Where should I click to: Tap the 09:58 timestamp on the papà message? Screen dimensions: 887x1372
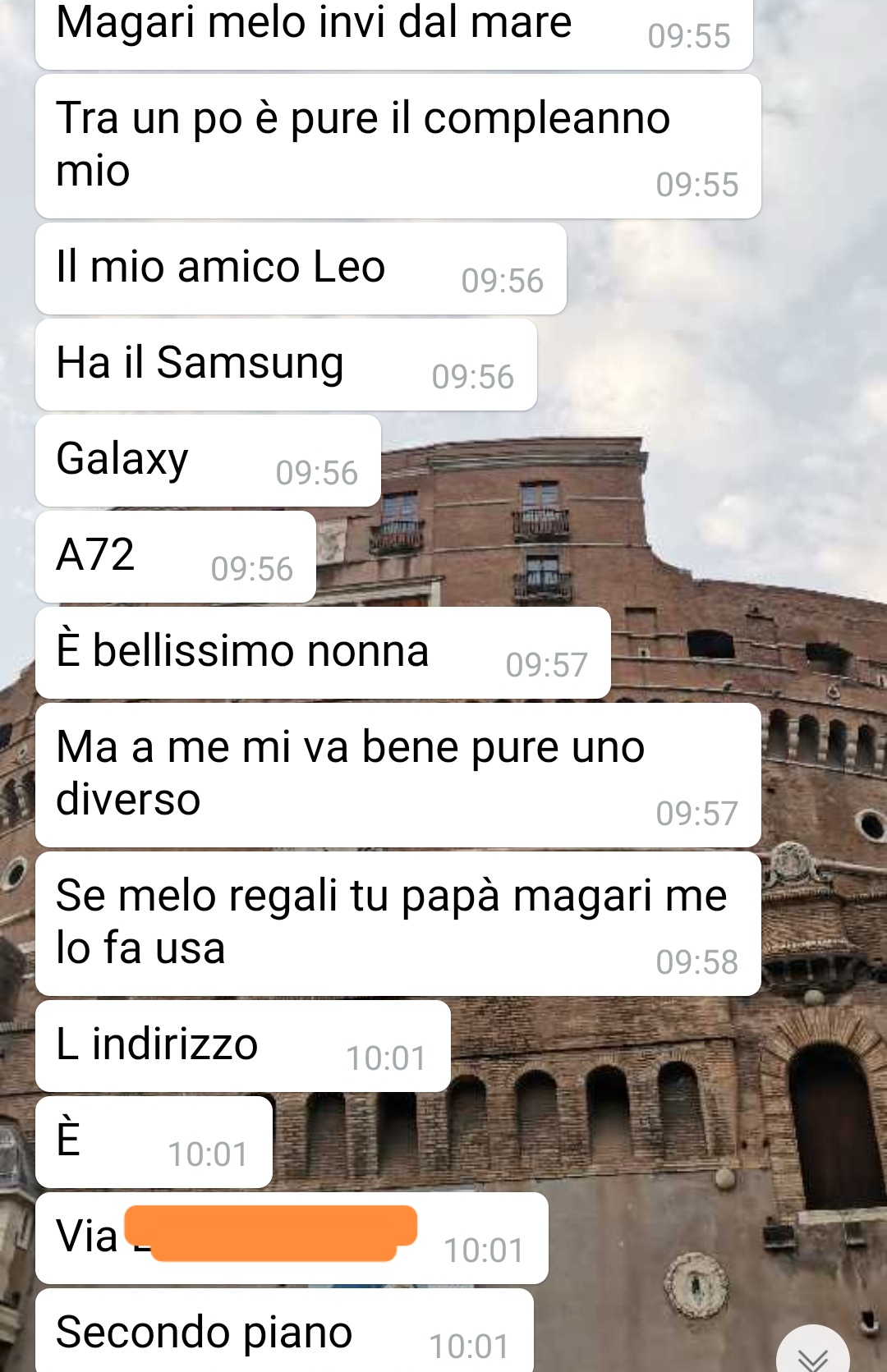(x=696, y=962)
